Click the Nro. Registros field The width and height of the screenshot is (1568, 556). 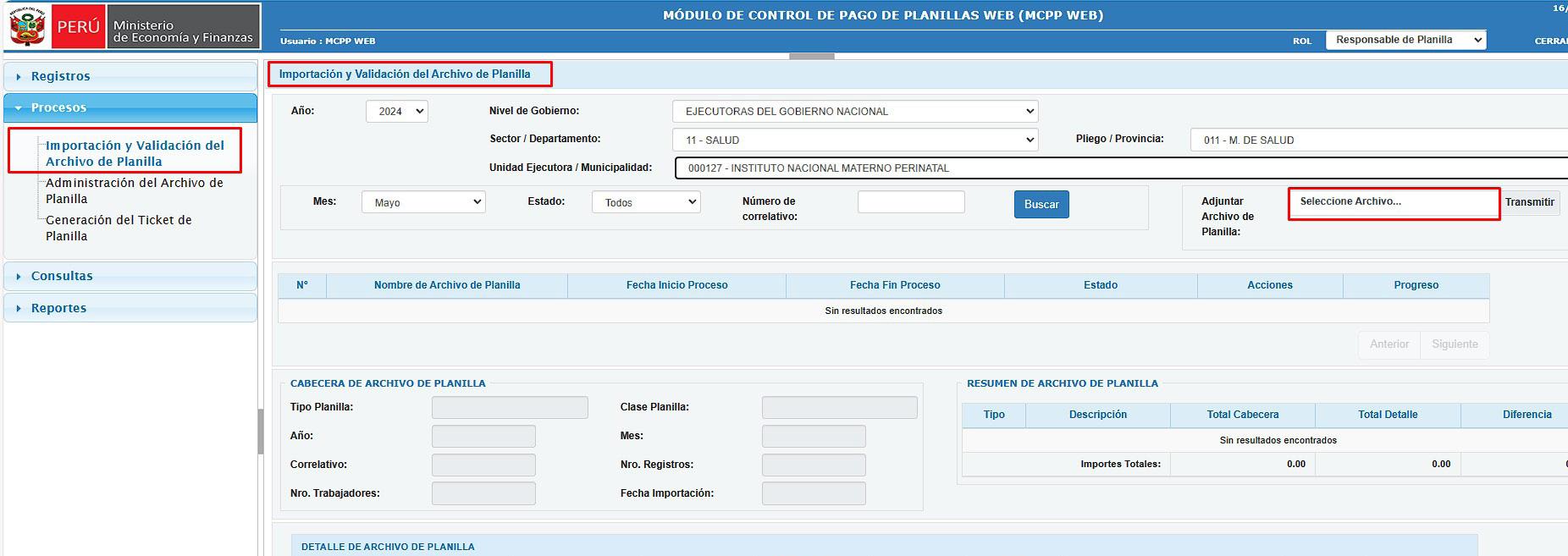point(814,465)
